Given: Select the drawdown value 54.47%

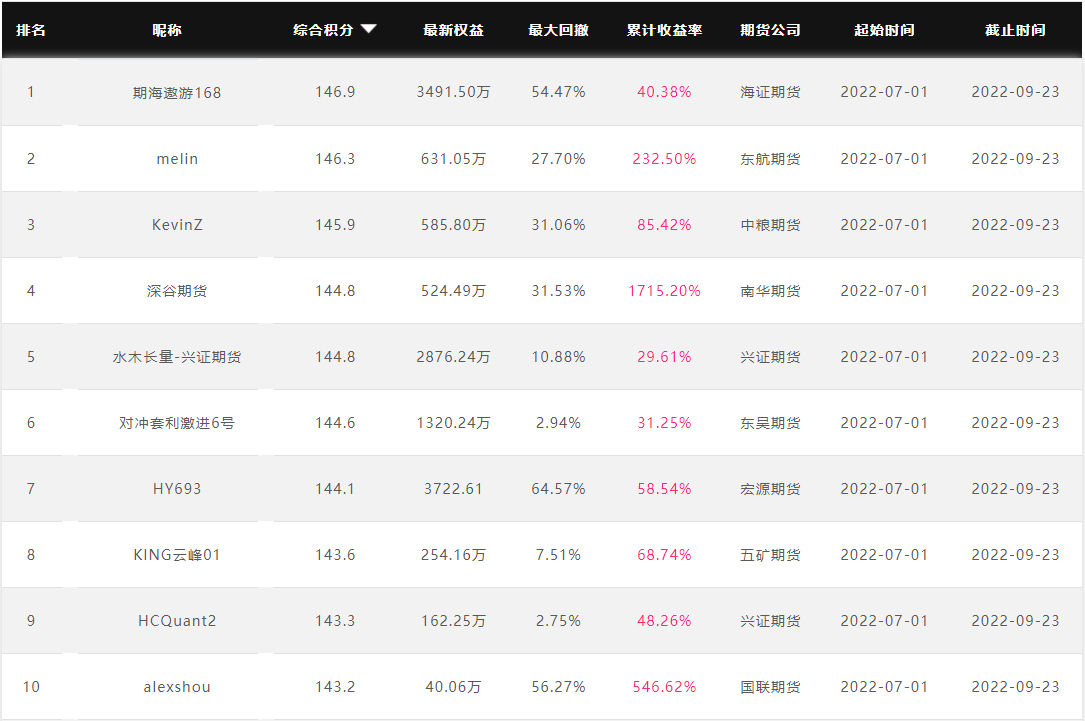Looking at the screenshot, I should 558,92.
